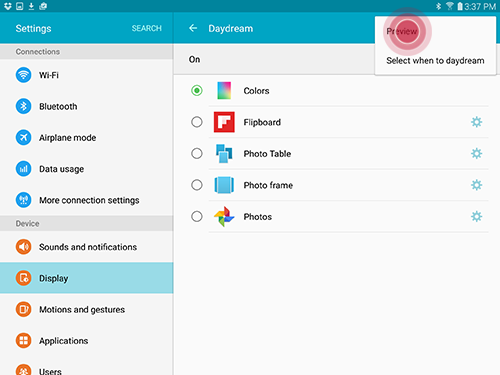Tap battery indicator in status bar
Image resolution: width=500 pixels, height=375 pixels.
click(460, 6)
